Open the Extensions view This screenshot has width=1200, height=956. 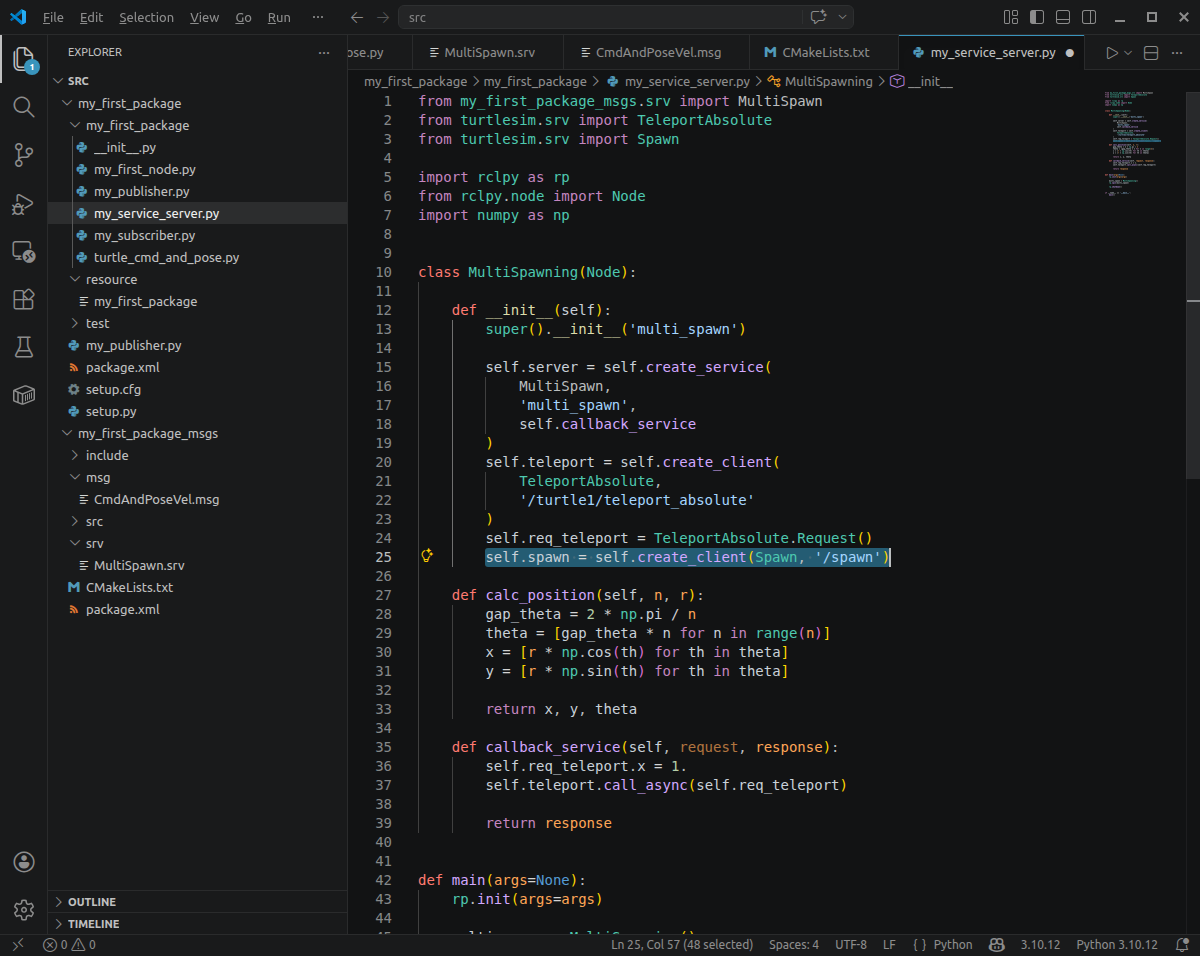pos(23,299)
